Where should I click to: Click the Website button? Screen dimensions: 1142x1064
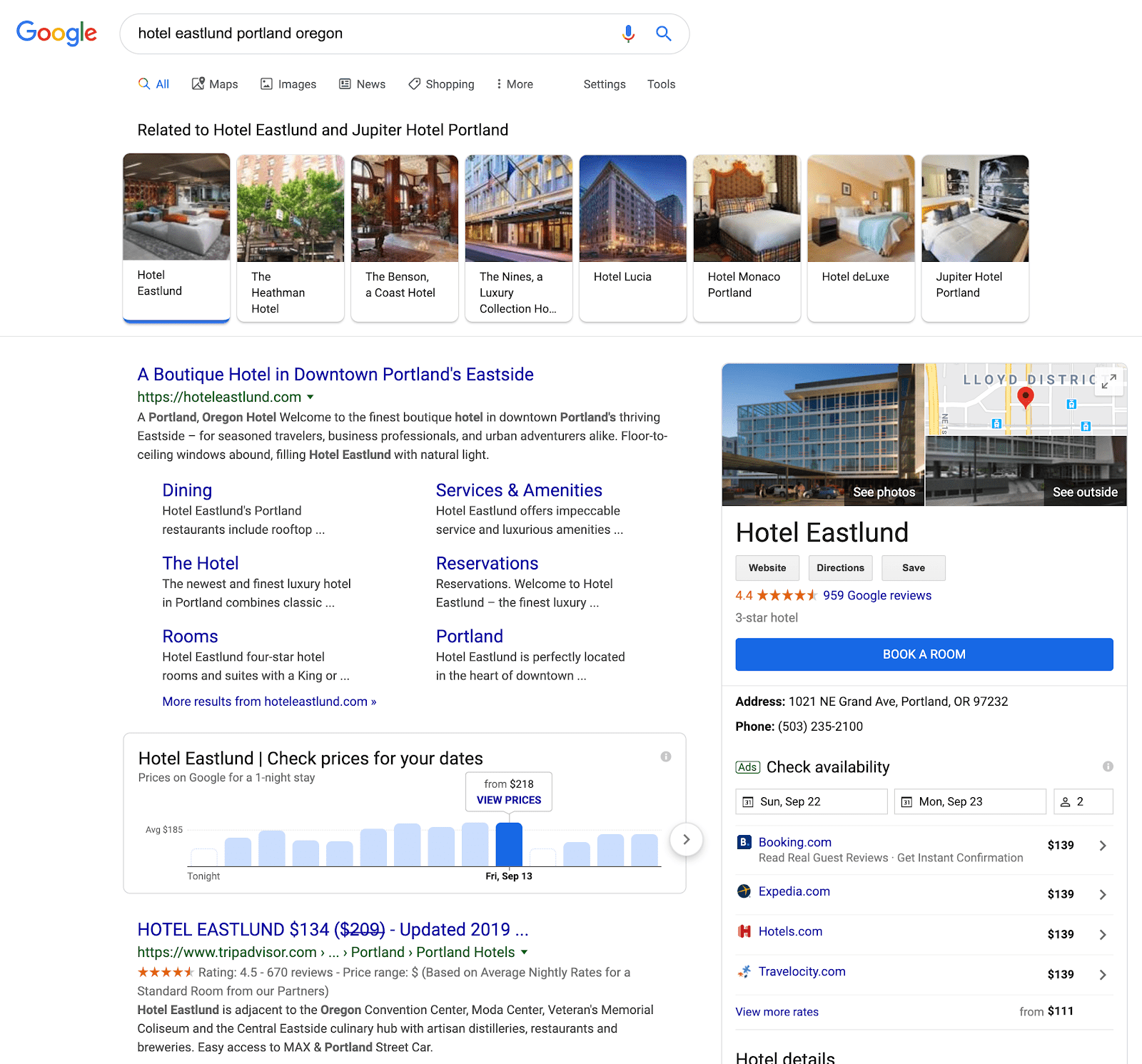pos(767,568)
